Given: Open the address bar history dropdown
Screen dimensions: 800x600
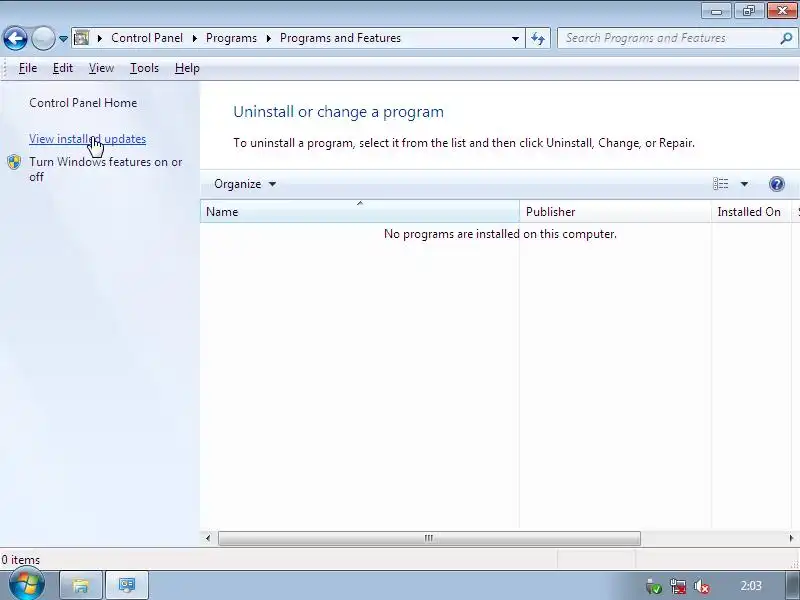Looking at the screenshot, I should [515, 38].
